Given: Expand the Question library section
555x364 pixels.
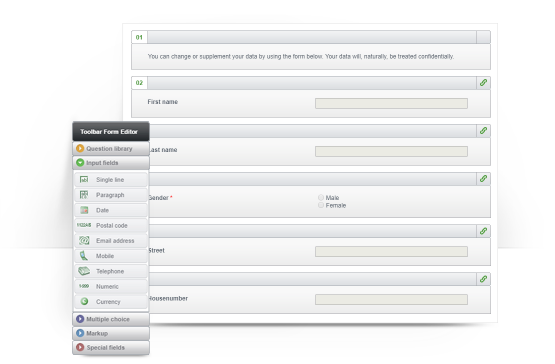Looking at the screenshot, I should [x=111, y=149].
